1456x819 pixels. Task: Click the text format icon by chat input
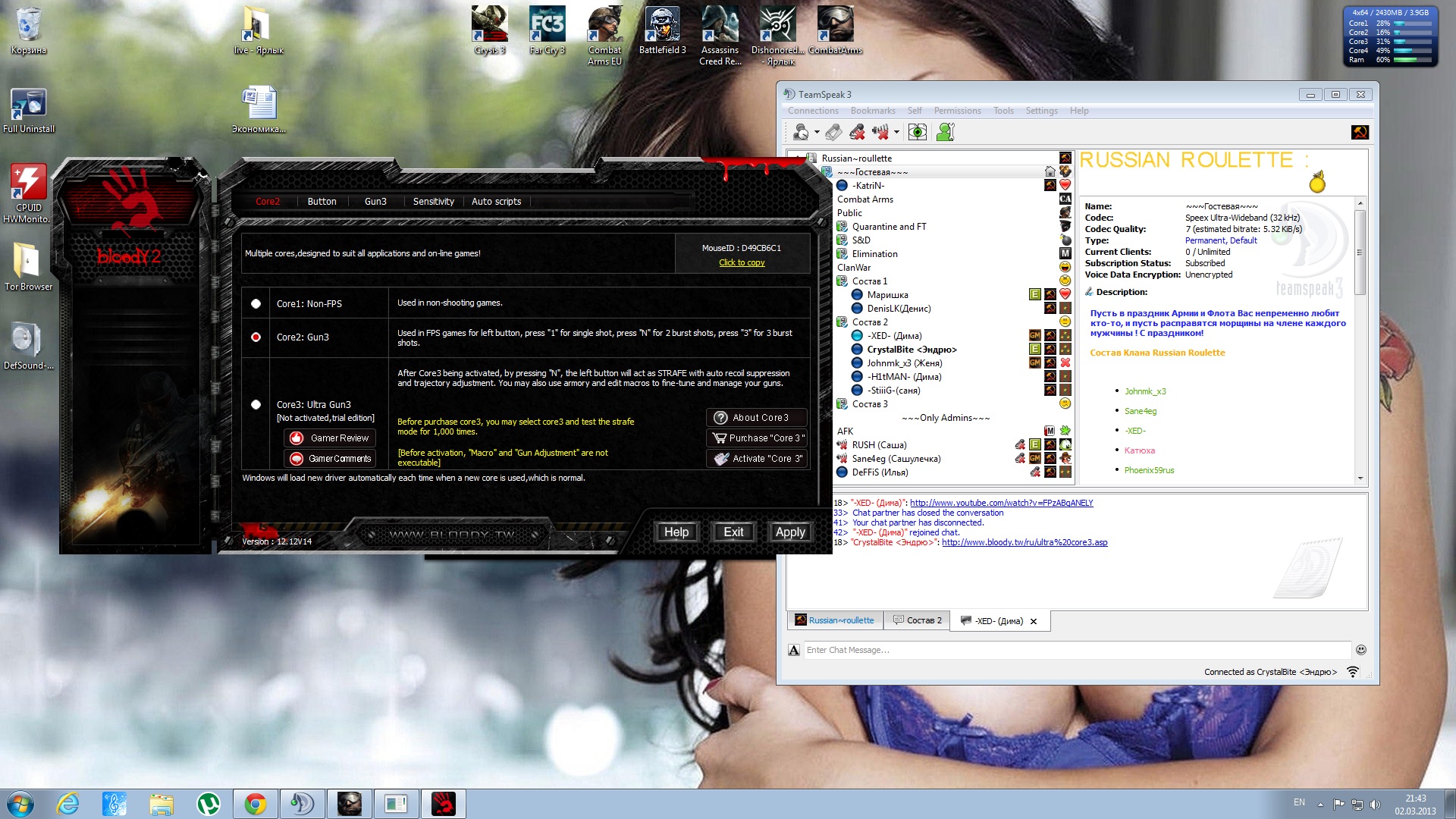coord(794,650)
